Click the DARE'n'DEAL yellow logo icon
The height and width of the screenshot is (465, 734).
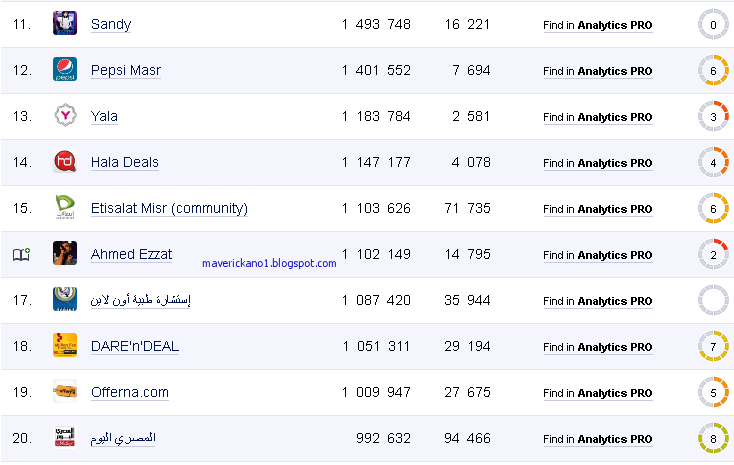click(x=65, y=345)
